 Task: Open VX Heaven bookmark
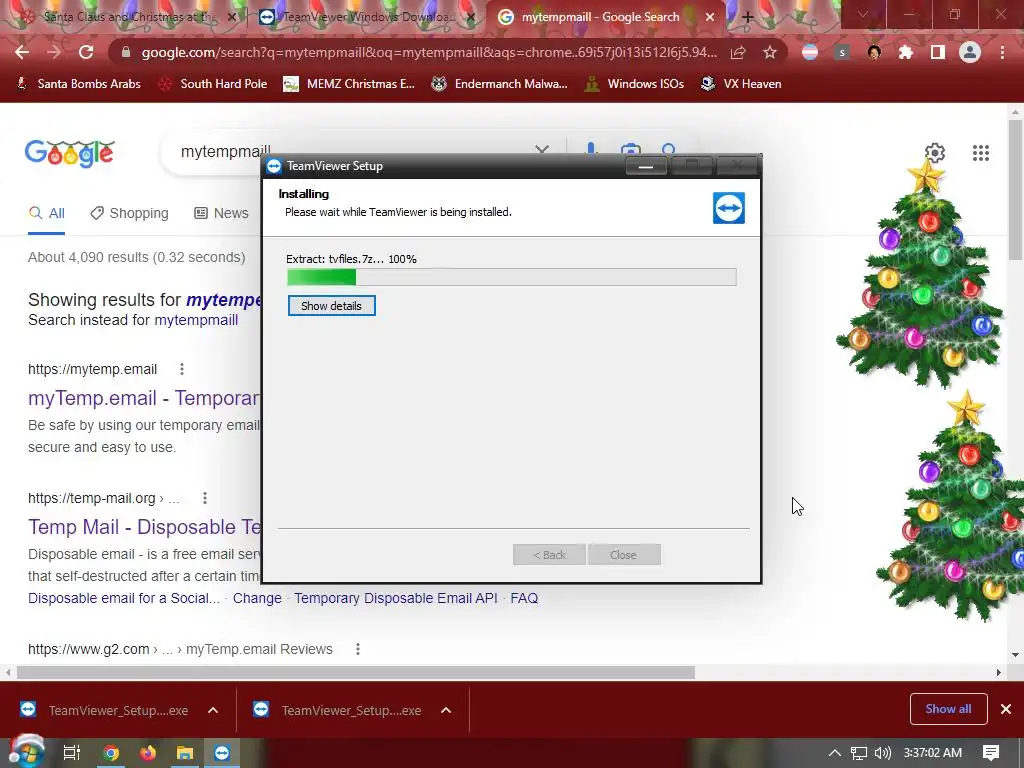741,84
